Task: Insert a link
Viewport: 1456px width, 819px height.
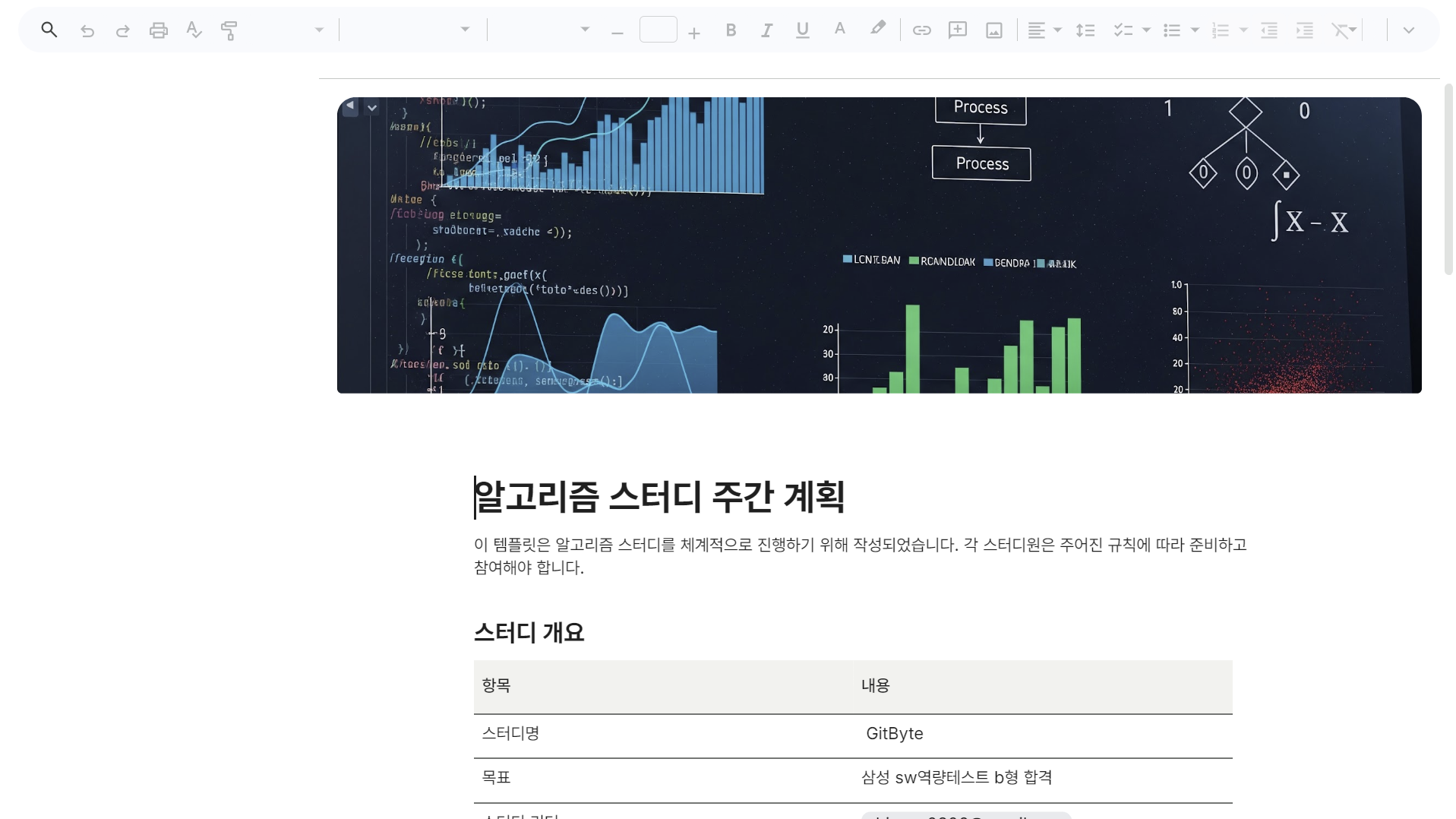Action: point(921,30)
